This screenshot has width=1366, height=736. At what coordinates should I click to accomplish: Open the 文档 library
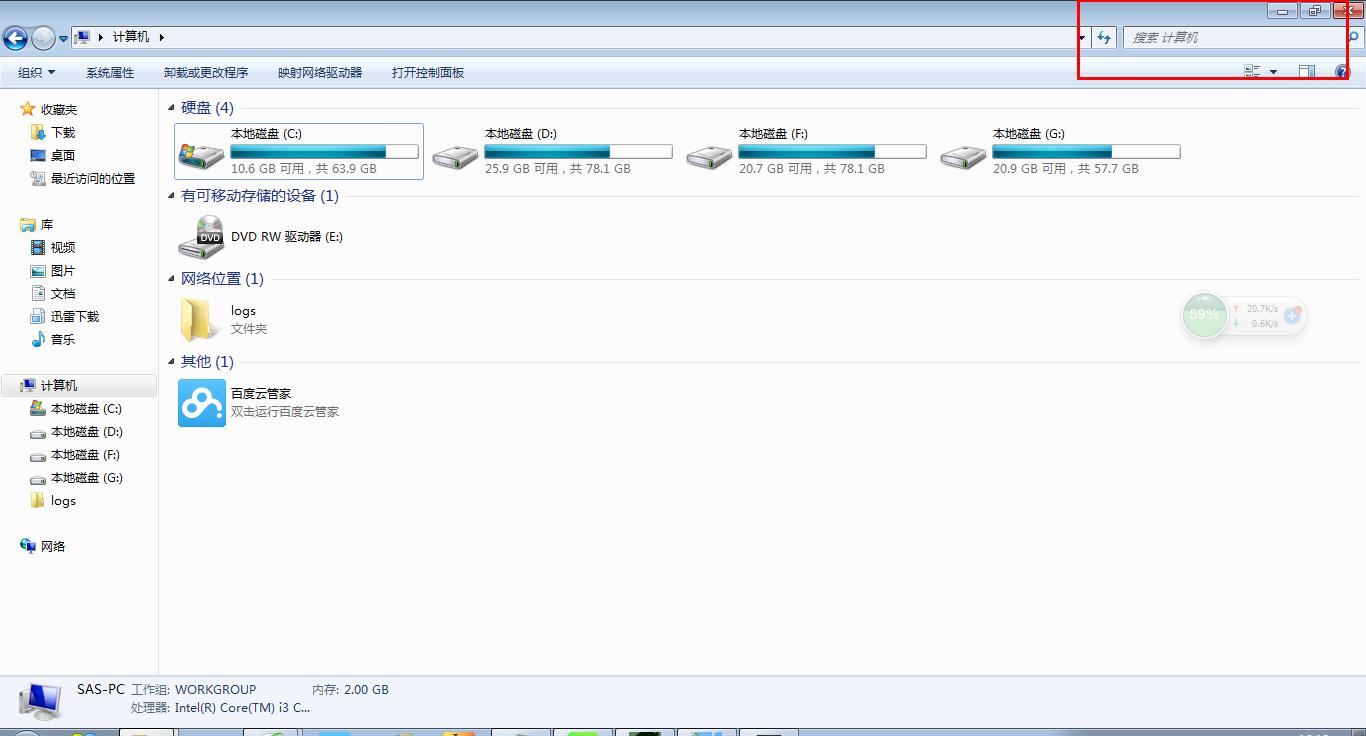tap(63, 293)
